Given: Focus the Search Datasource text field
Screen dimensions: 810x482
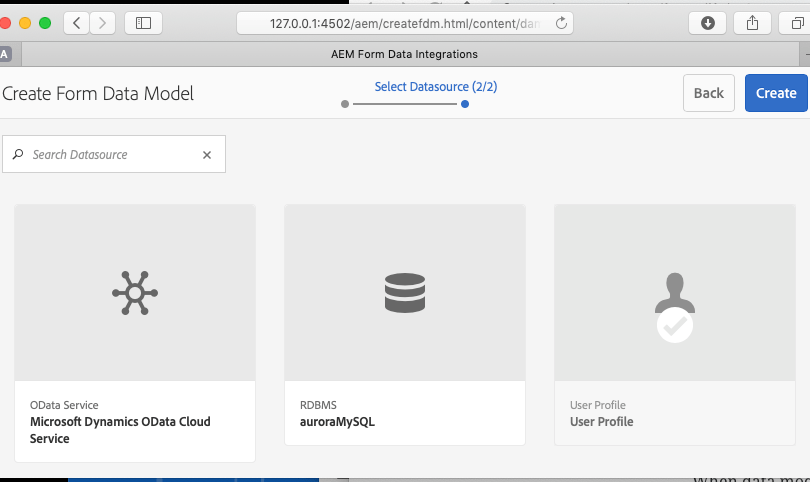Looking at the screenshot, I should [110, 155].
